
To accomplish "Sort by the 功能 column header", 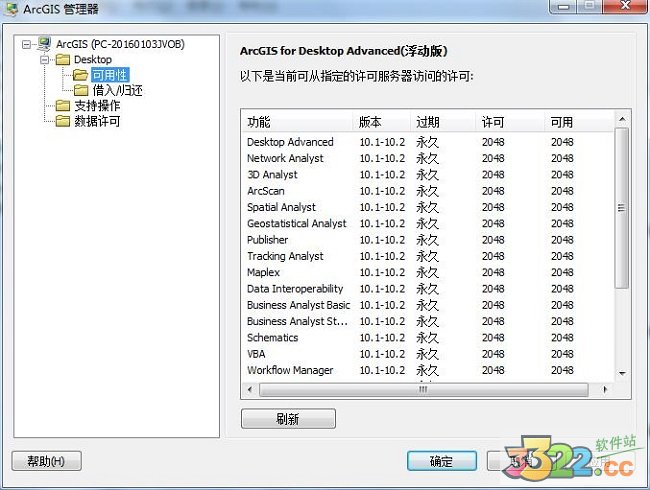I will (297, 122).
